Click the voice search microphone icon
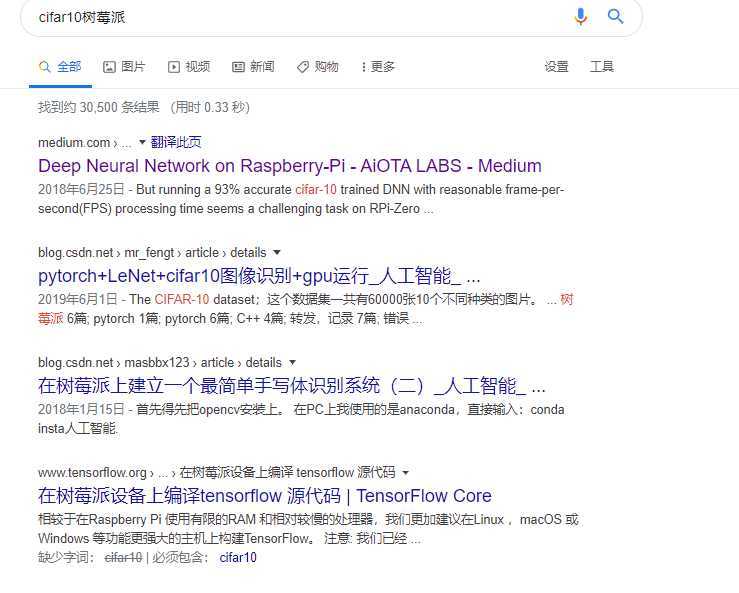 point(581,16)
